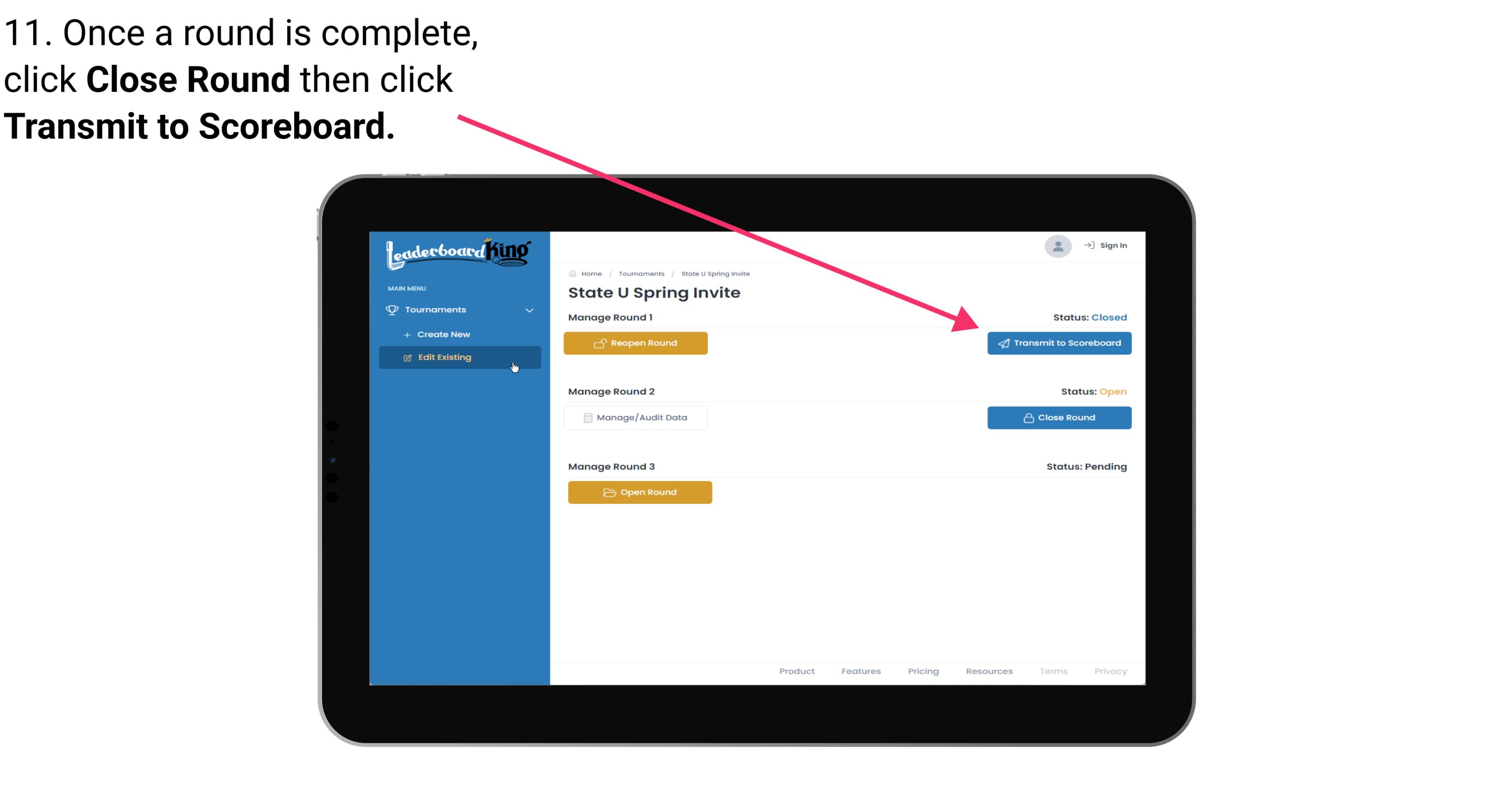
Task: Click the Resources footer link
Action: pos(988,670)
